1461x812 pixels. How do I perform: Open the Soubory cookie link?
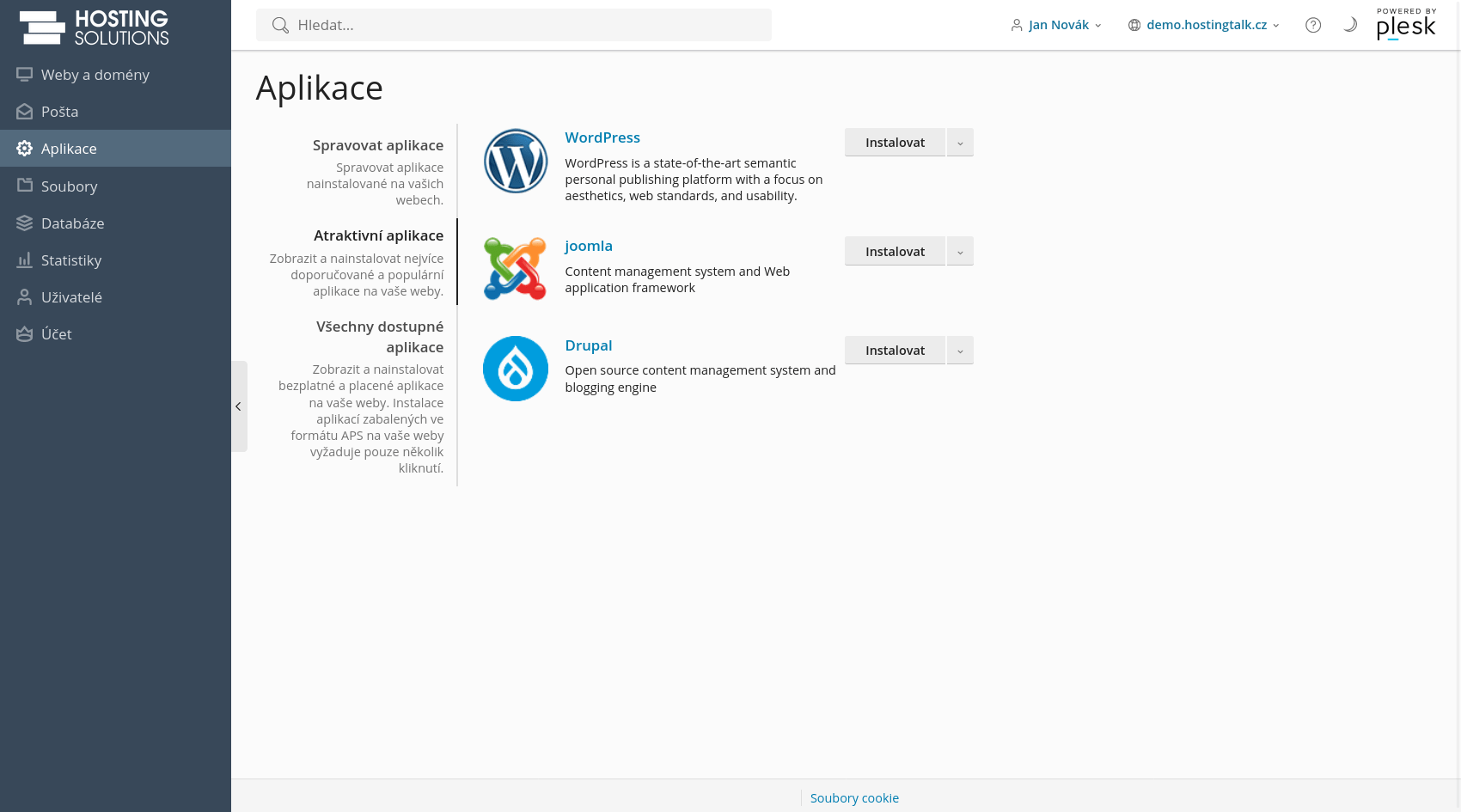coord(854,798)
